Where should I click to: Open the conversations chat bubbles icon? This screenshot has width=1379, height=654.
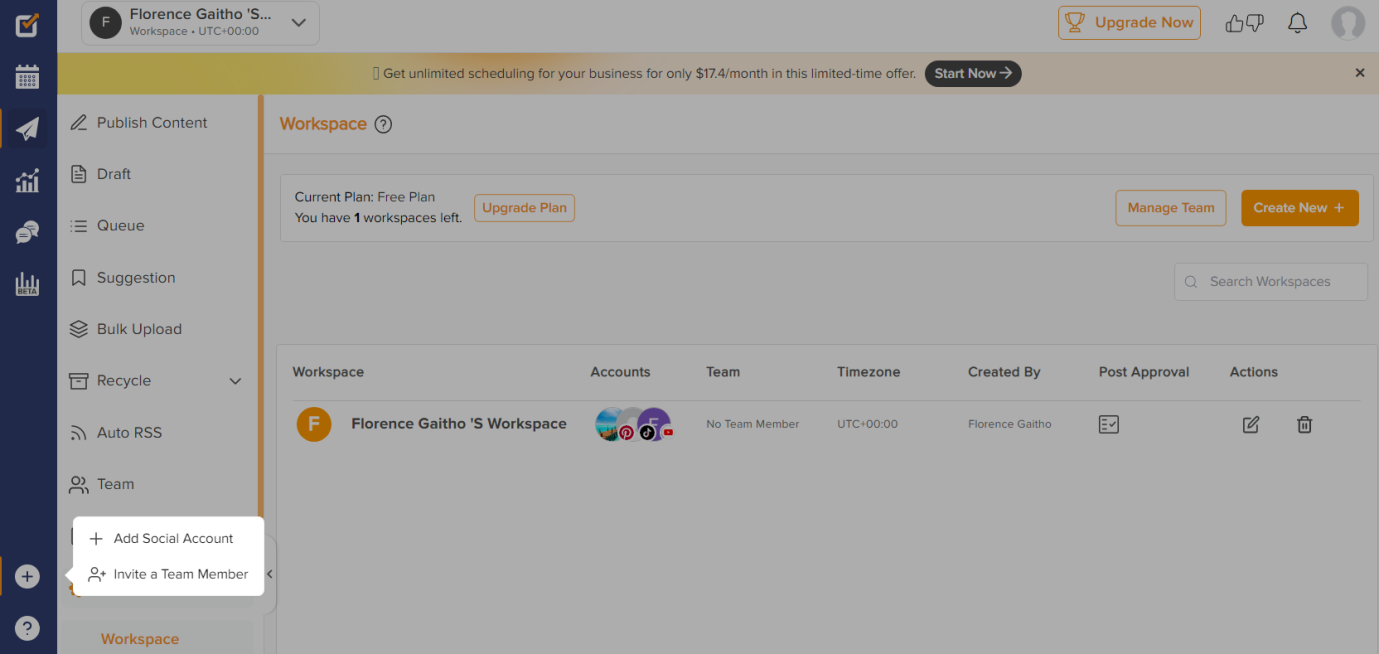(27, 233)
